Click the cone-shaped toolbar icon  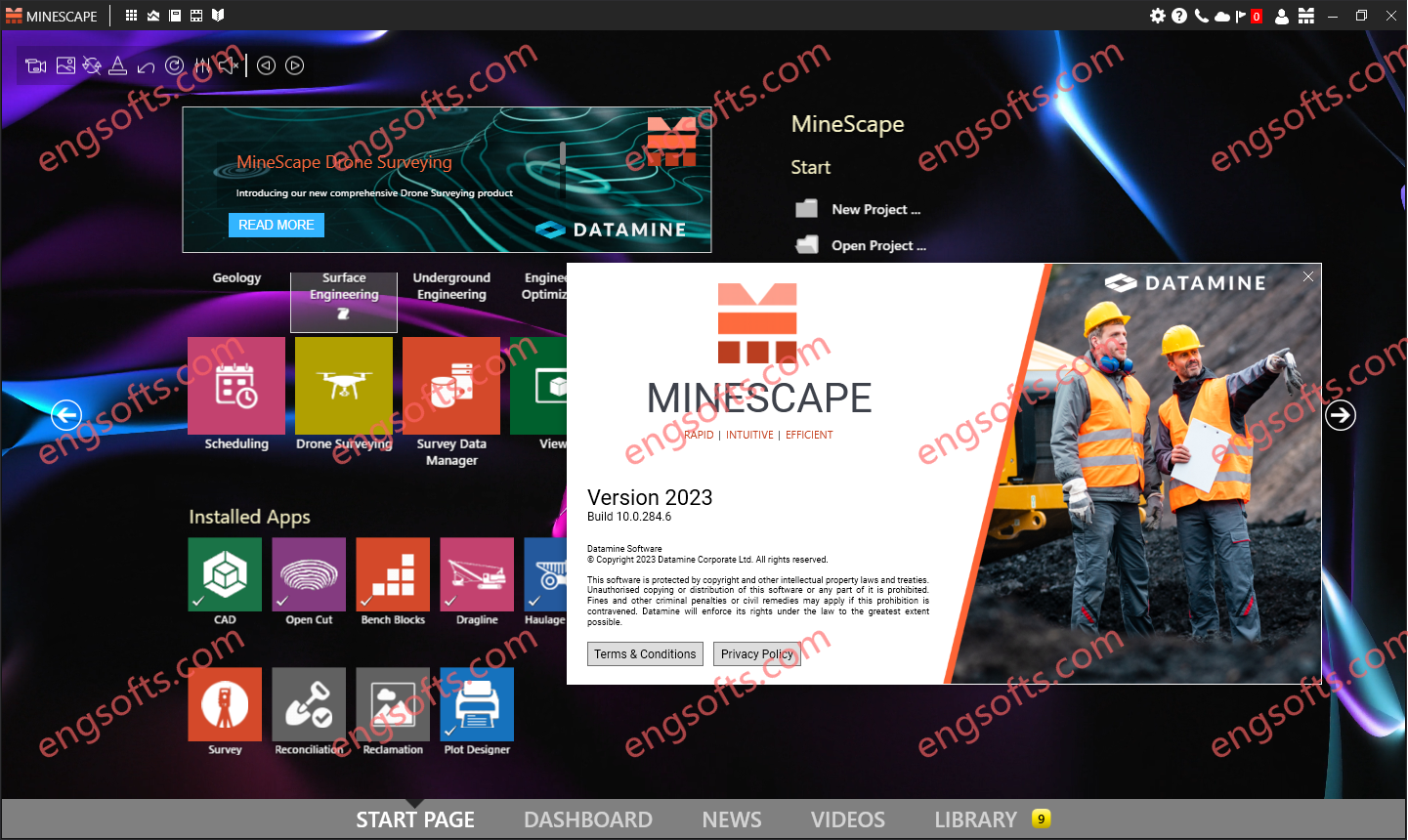(118, 65)
